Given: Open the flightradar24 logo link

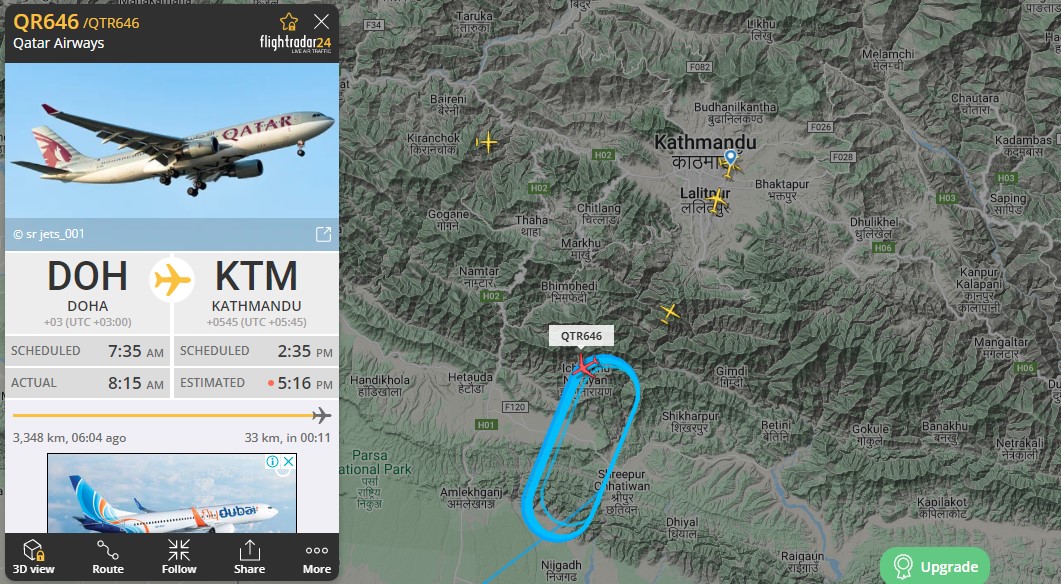Looking at the screenshot, I should [x=296, y=43].
